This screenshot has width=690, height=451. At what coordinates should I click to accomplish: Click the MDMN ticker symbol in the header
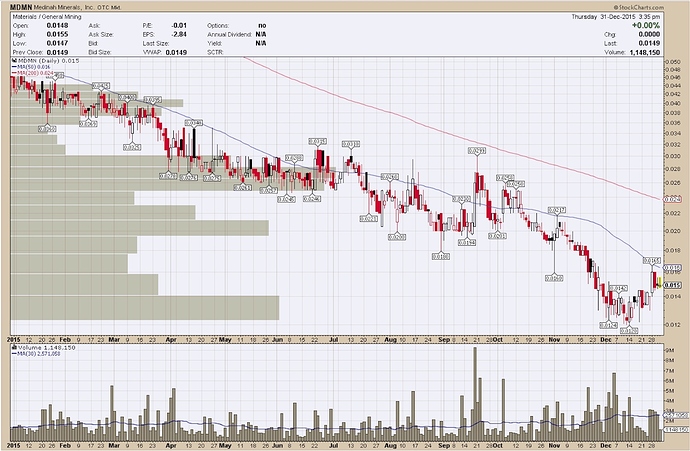[x=20, y=7]
